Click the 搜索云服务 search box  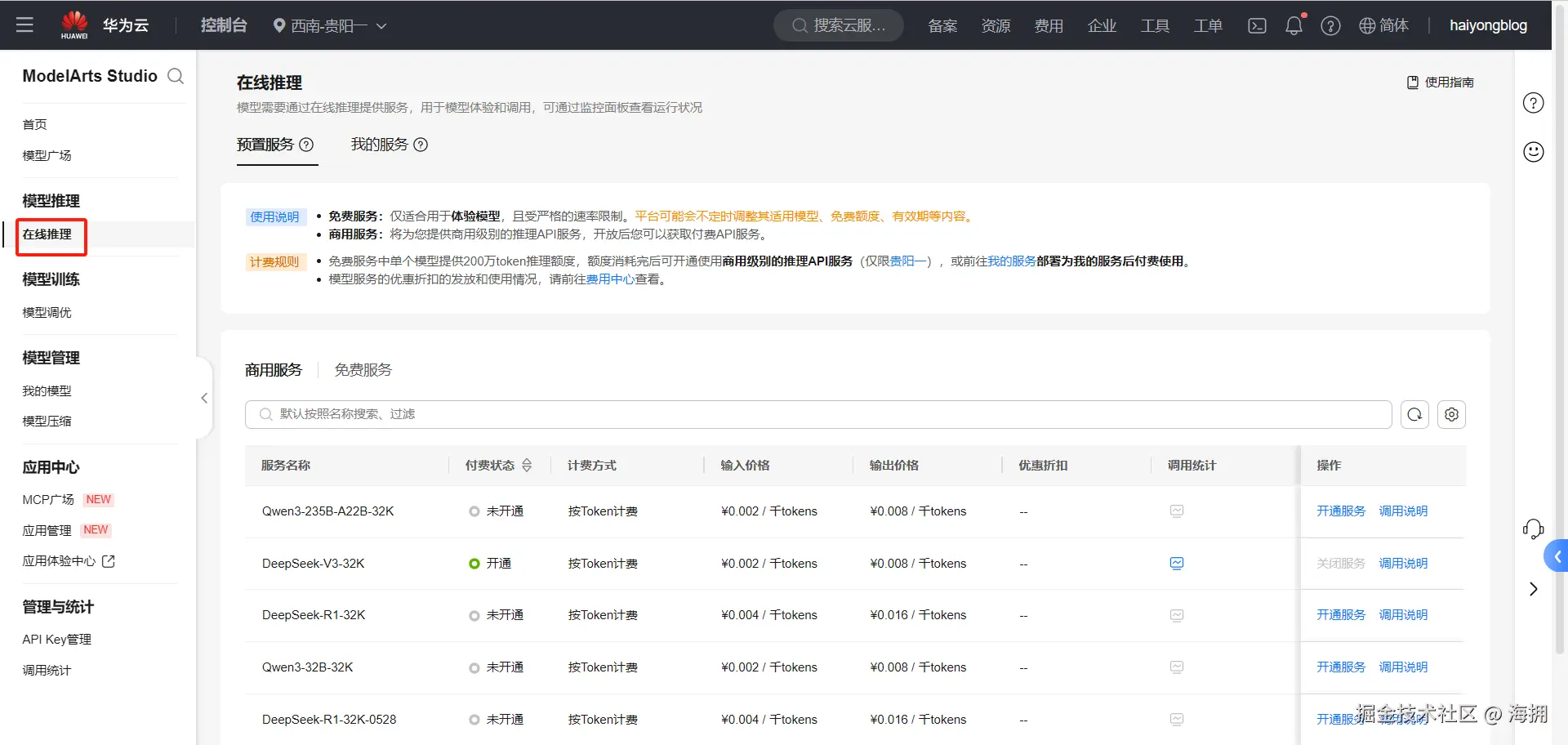click(839, 25)
